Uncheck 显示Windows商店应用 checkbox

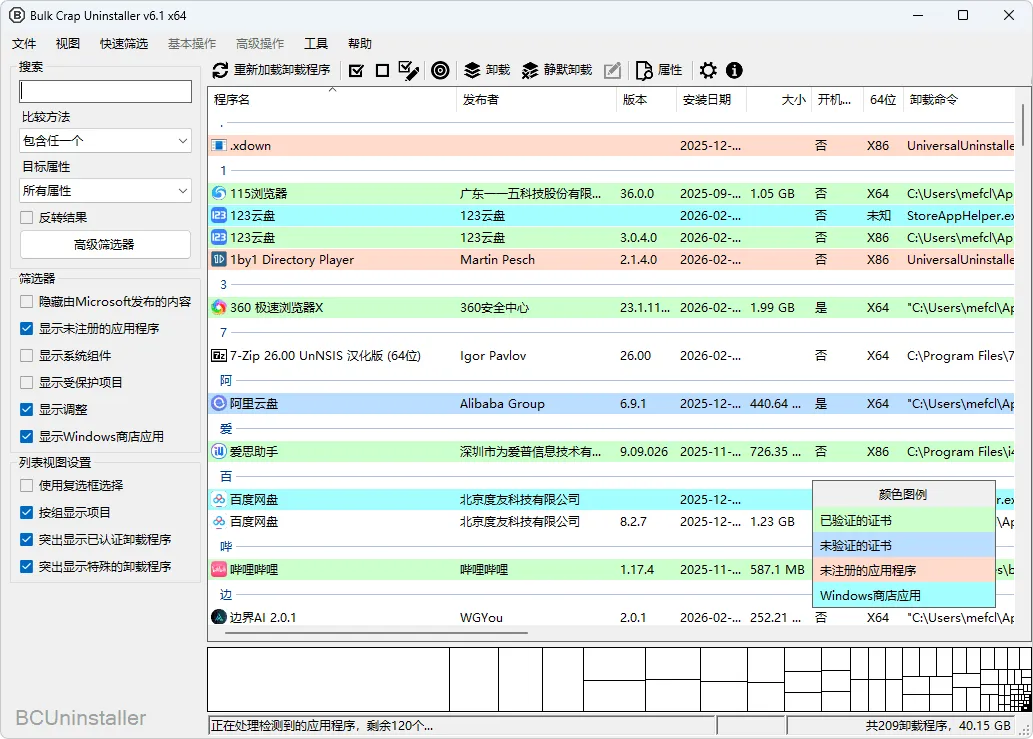pos(26,437)
